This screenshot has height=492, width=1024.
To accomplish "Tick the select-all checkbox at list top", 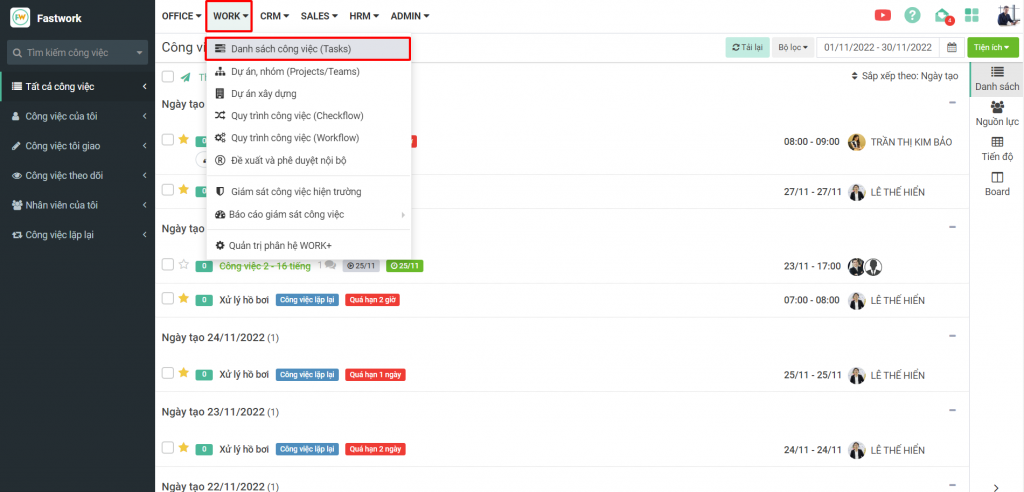I will 167,76.
